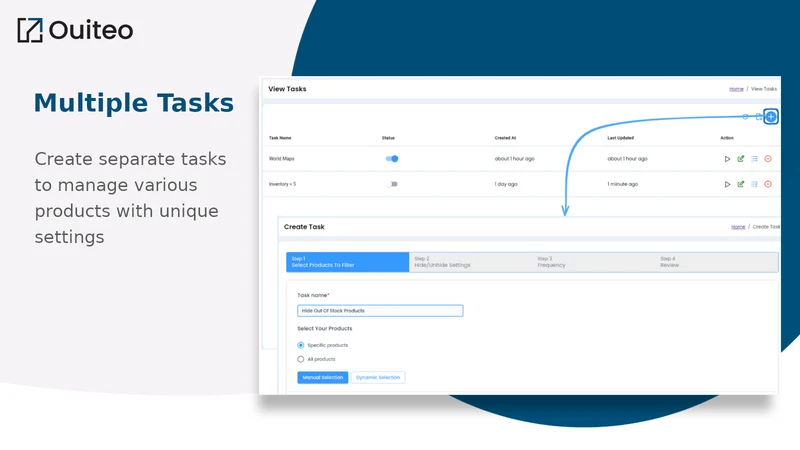The image size is (800, 450).
Task: Run the Inventory < 5 task
Action: [x=727, y=184]
